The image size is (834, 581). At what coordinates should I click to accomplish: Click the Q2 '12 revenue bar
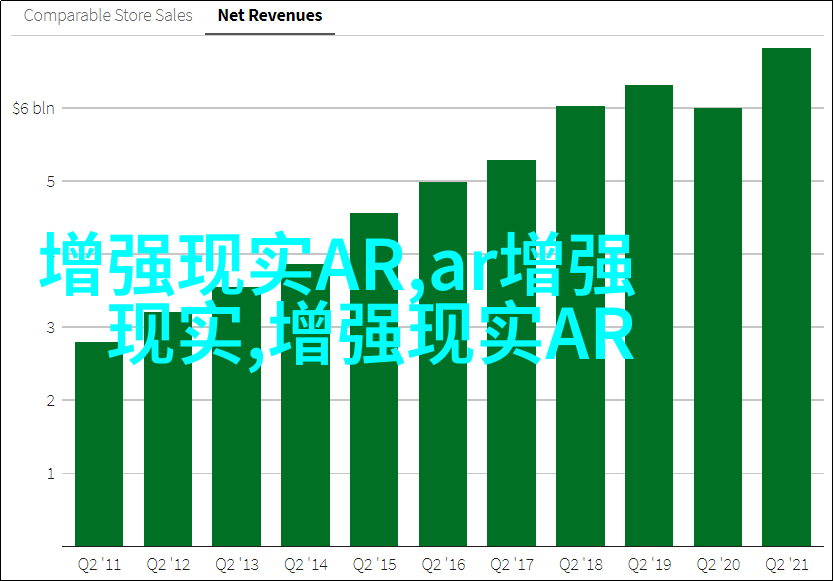(x=168, y=429)
